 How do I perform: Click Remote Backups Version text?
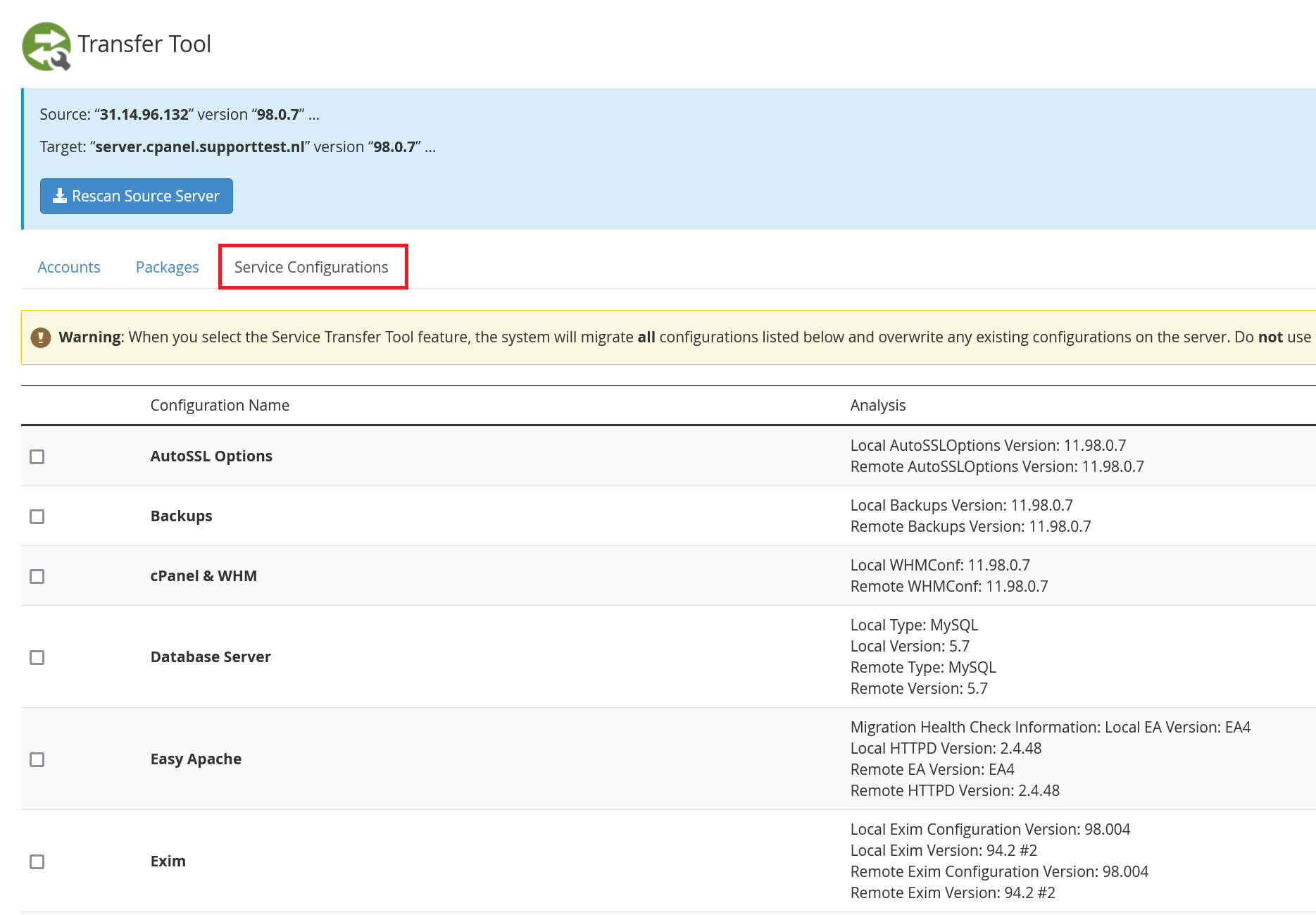click(x=971, y=527)
